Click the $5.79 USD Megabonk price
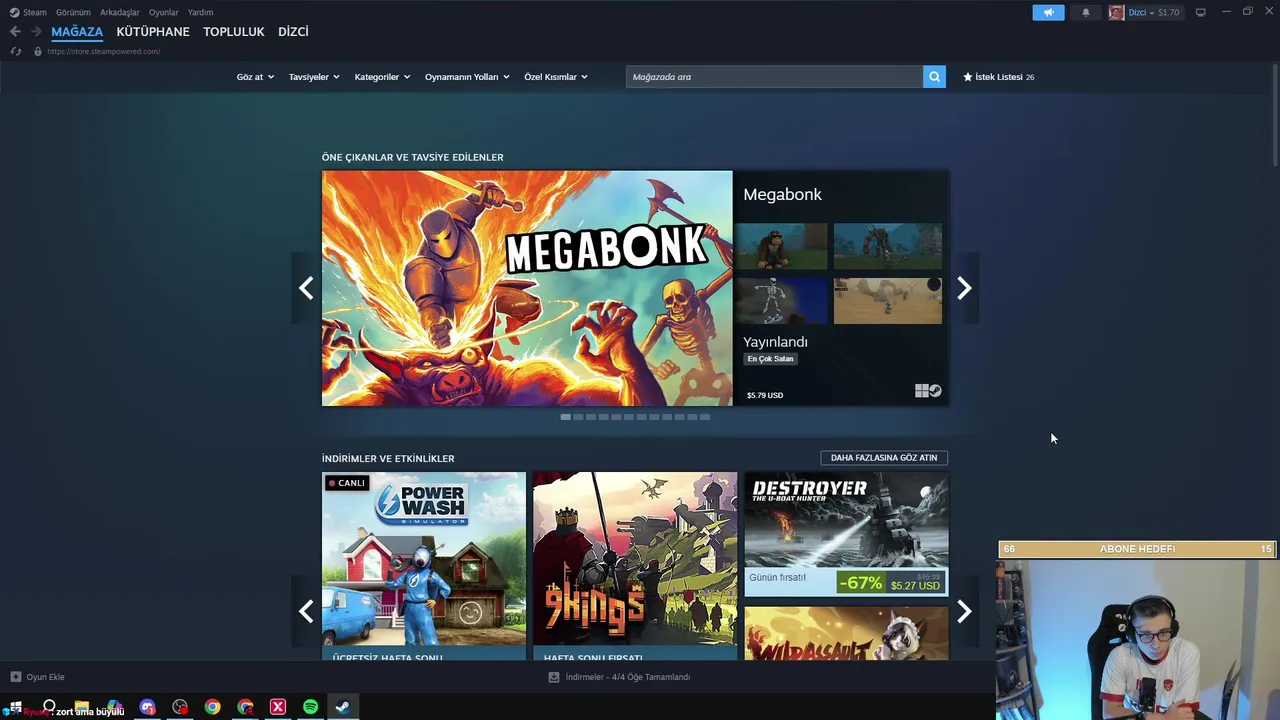This screenshot has width=1280, height=720. tap(765, 395)
